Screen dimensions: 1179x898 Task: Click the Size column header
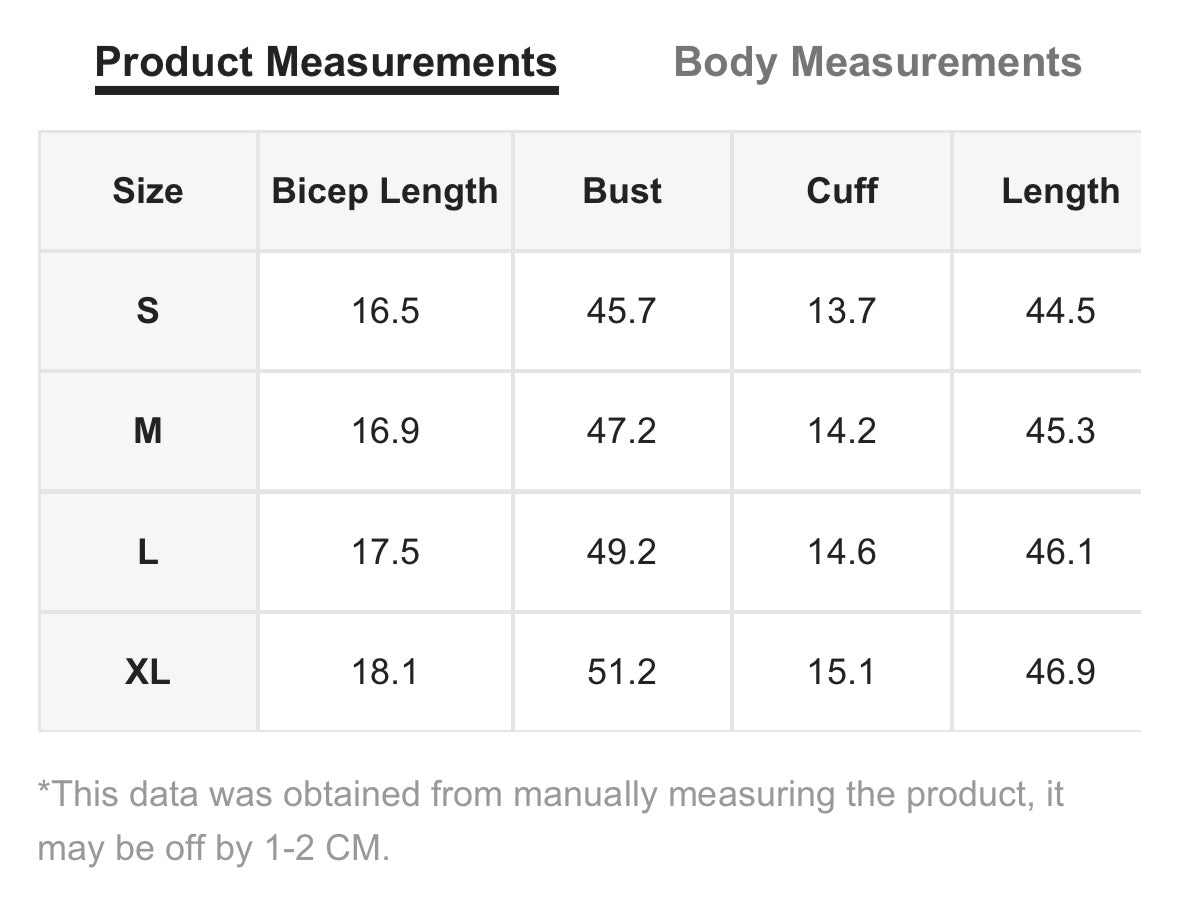pyautogui.click(x=148, y=191)
